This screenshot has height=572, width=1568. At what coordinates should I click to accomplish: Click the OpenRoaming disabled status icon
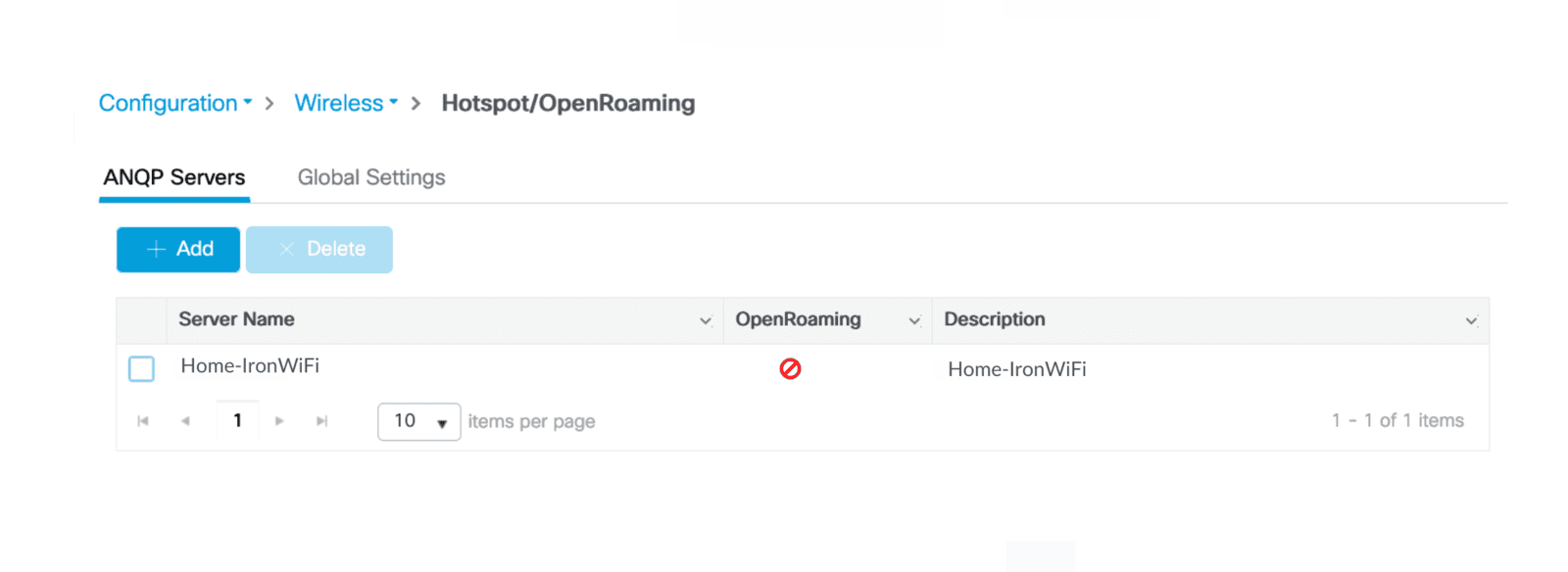click(x=790, y=368)
